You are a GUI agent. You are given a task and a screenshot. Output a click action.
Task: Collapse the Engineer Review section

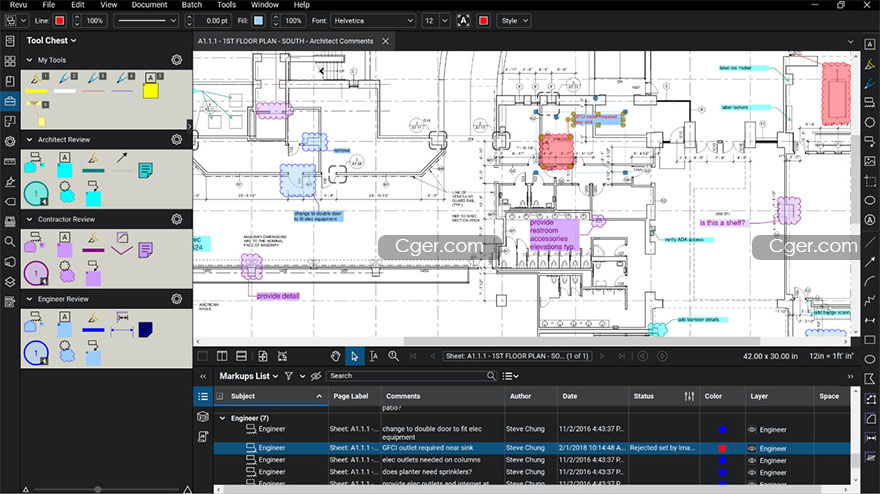pyautogui.click(x=29, y=299)
